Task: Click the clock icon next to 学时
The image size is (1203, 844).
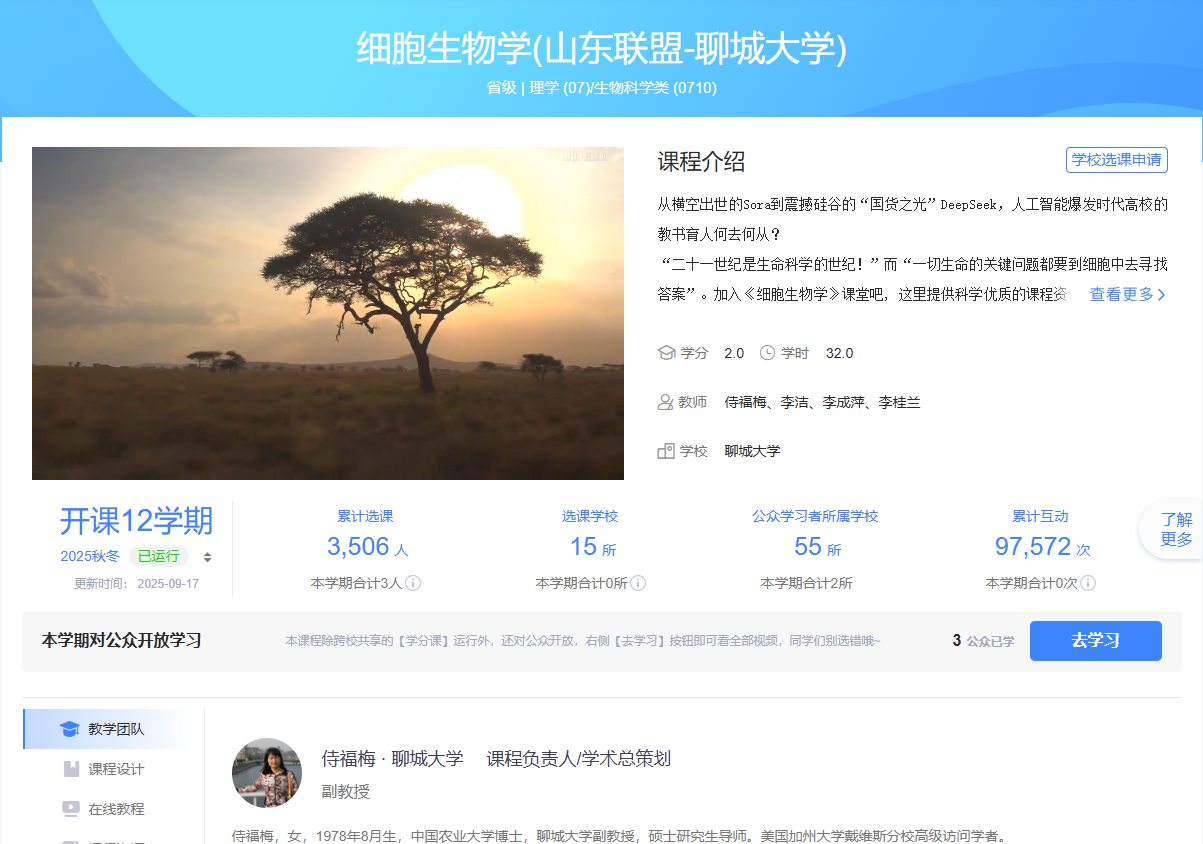Action: [767, 353]
